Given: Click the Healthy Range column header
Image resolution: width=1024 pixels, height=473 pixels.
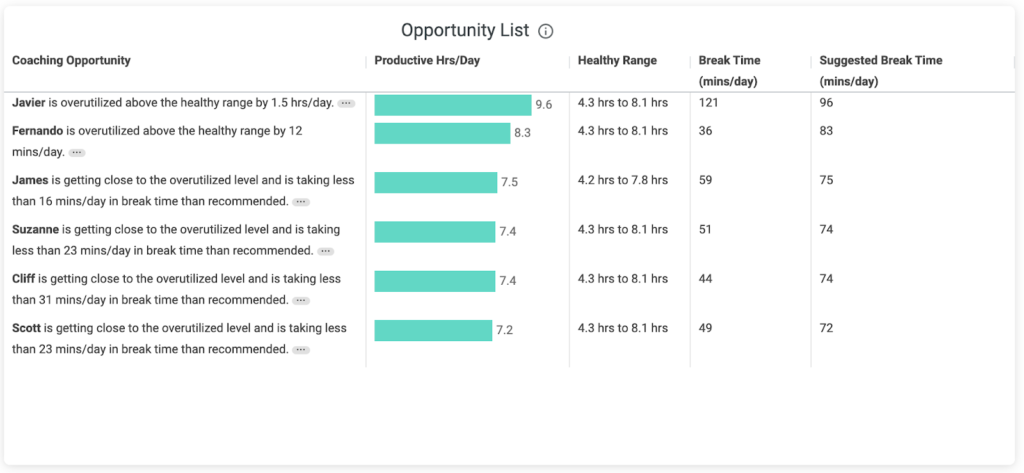Looking at the screenshot, I should coord(617,61).
